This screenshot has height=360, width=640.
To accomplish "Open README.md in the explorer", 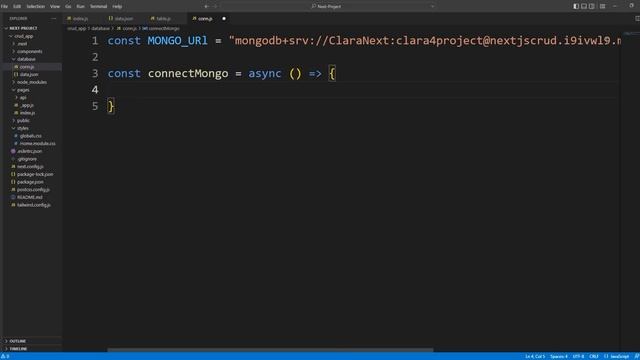I will pos(29,197).
